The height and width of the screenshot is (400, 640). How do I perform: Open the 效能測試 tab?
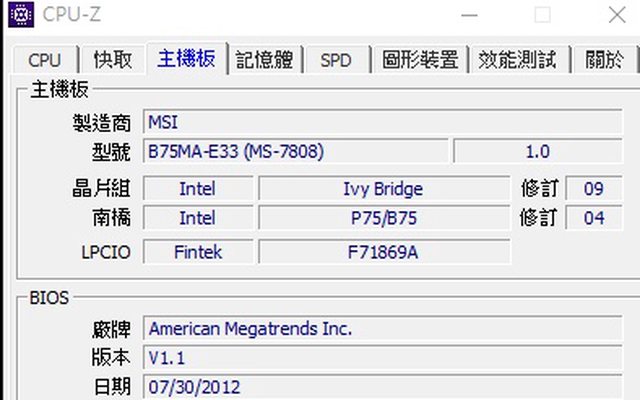tap(517, 60)
